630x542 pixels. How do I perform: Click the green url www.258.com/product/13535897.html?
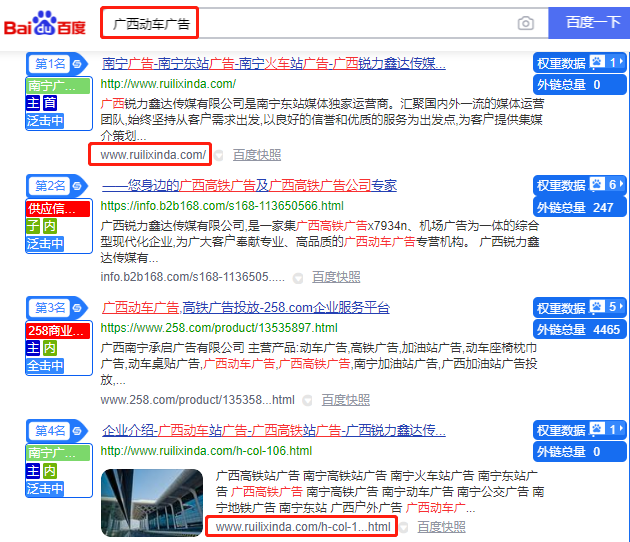point(219,328)
